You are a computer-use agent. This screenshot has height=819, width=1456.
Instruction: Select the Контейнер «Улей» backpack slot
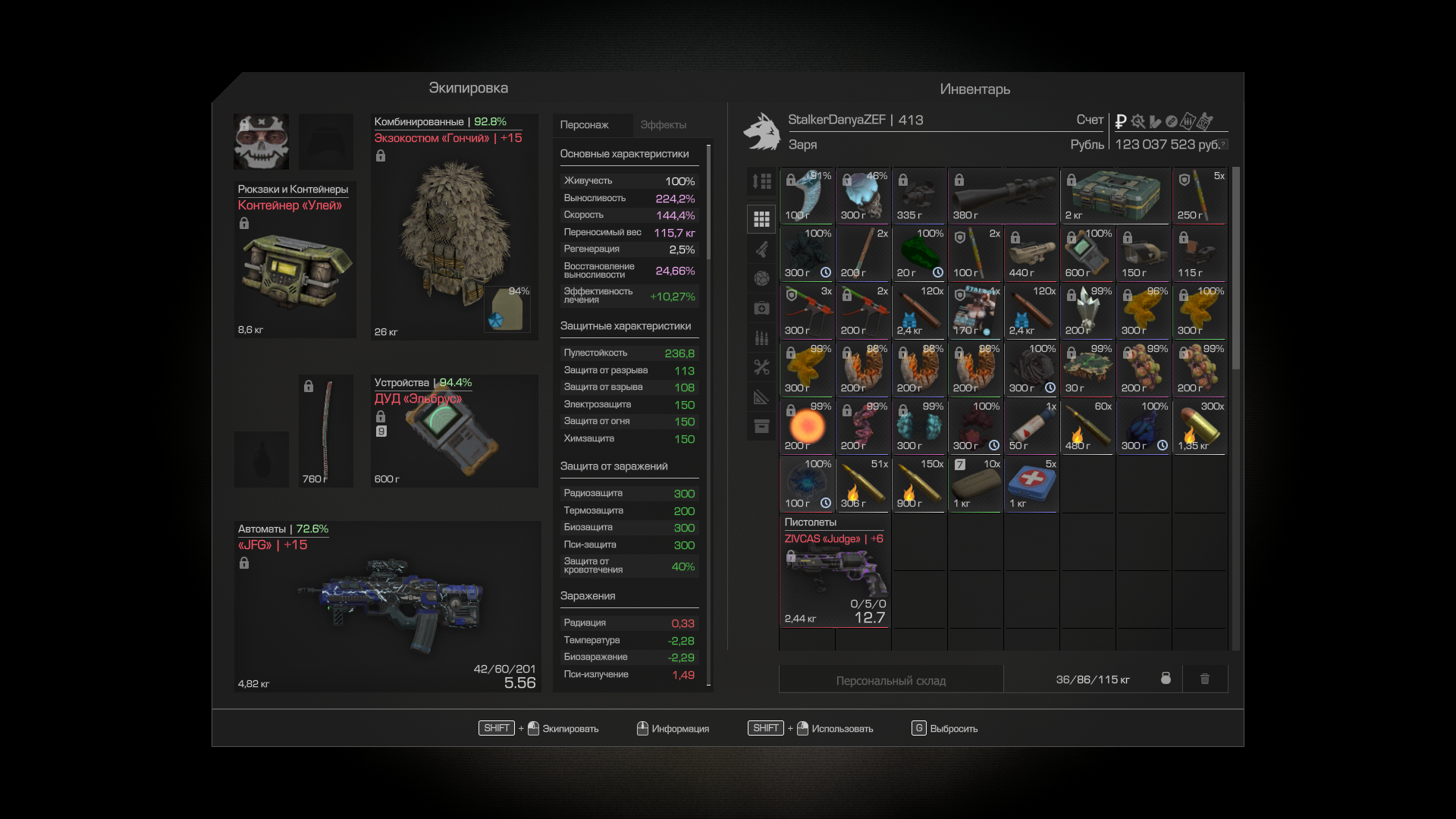295,259
